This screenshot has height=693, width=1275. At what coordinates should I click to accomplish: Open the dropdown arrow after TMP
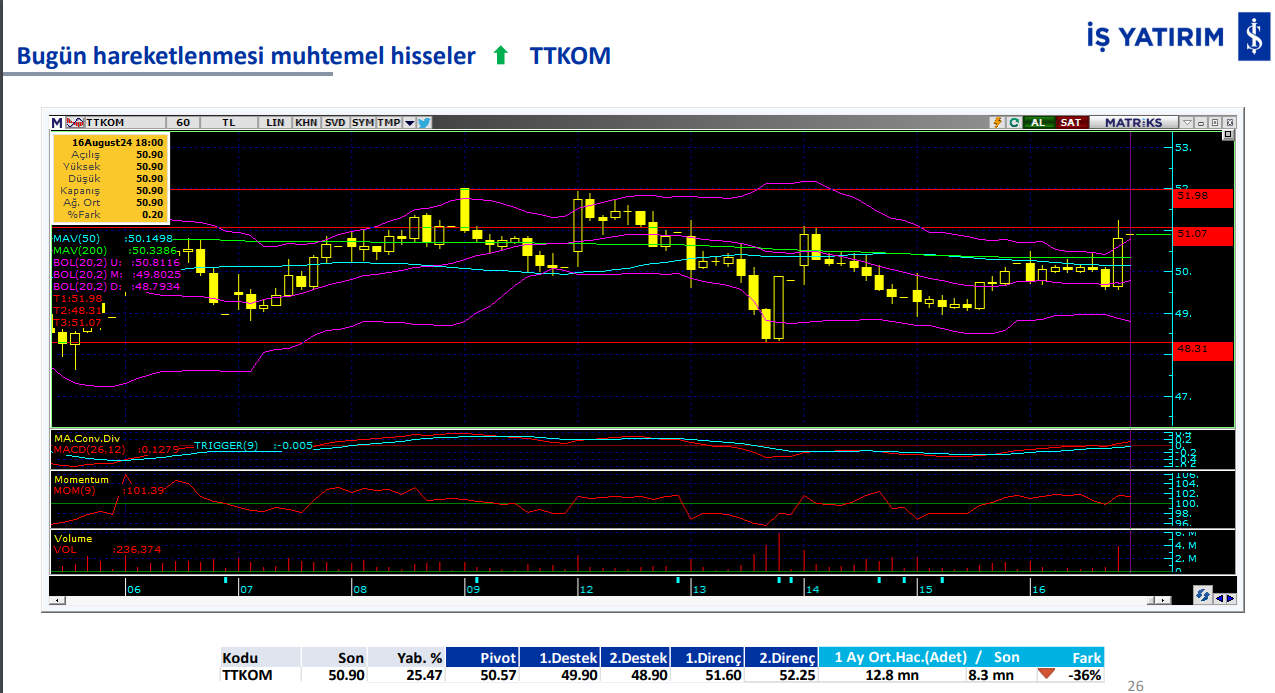click(x=409, y=122)
